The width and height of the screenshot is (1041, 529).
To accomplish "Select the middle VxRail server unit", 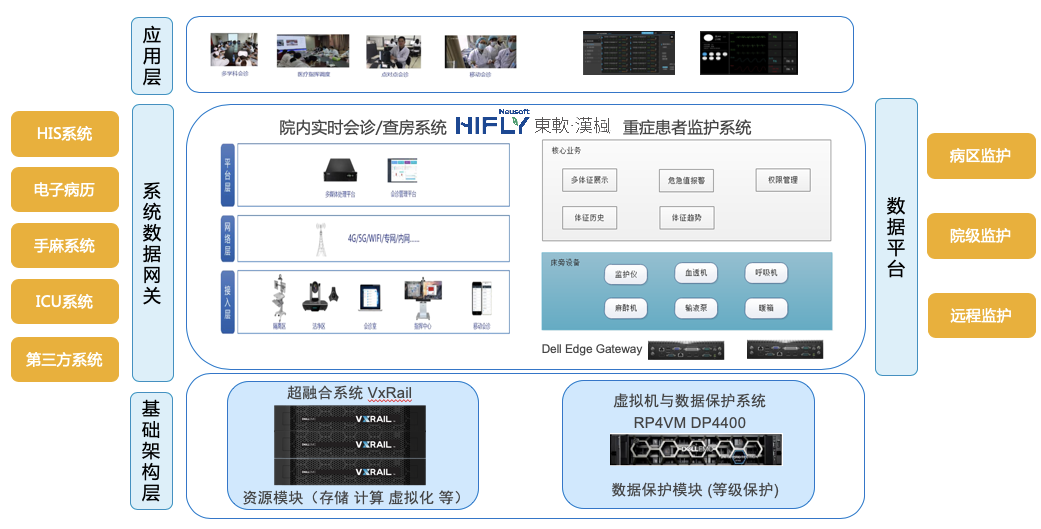I will [x=351, y=444].
